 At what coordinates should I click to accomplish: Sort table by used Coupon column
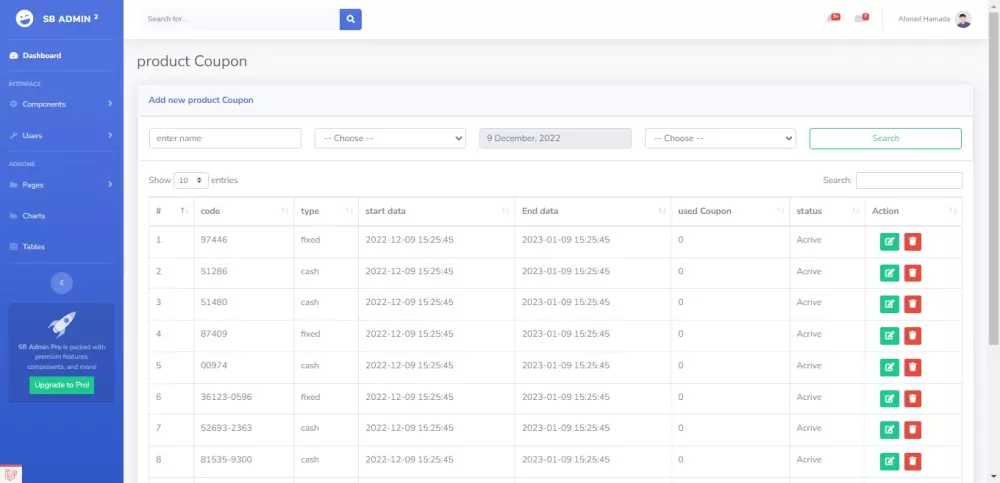730,211
